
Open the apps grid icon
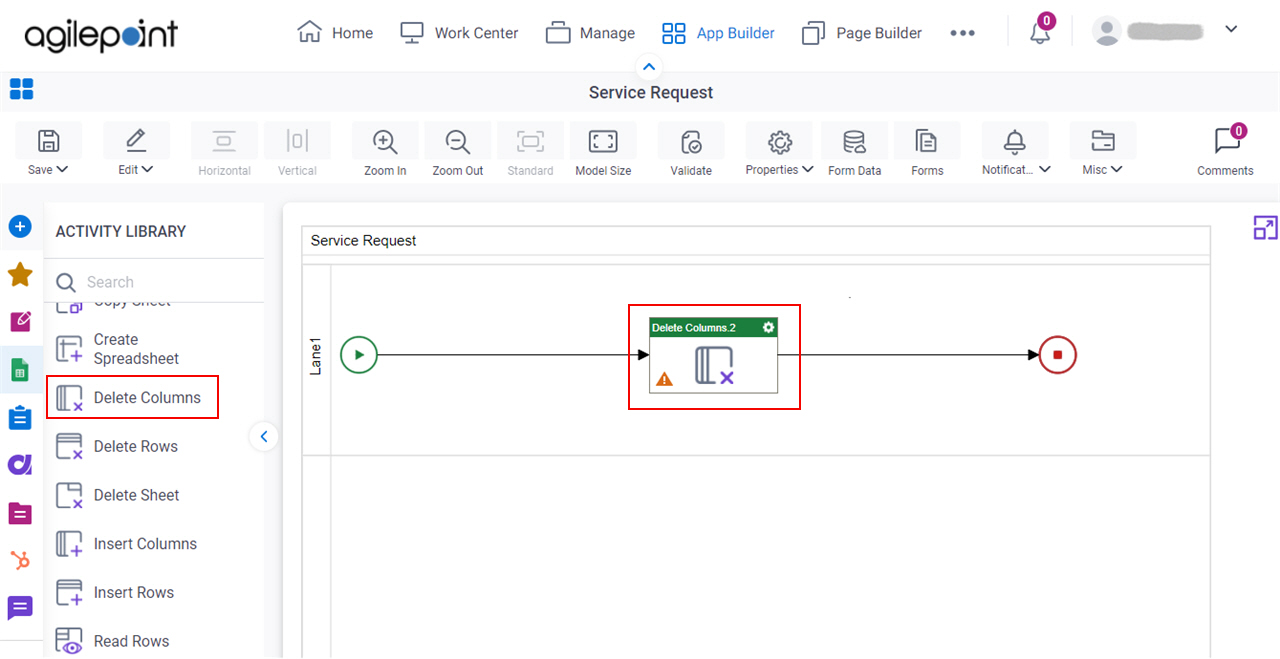coord(22,90)
